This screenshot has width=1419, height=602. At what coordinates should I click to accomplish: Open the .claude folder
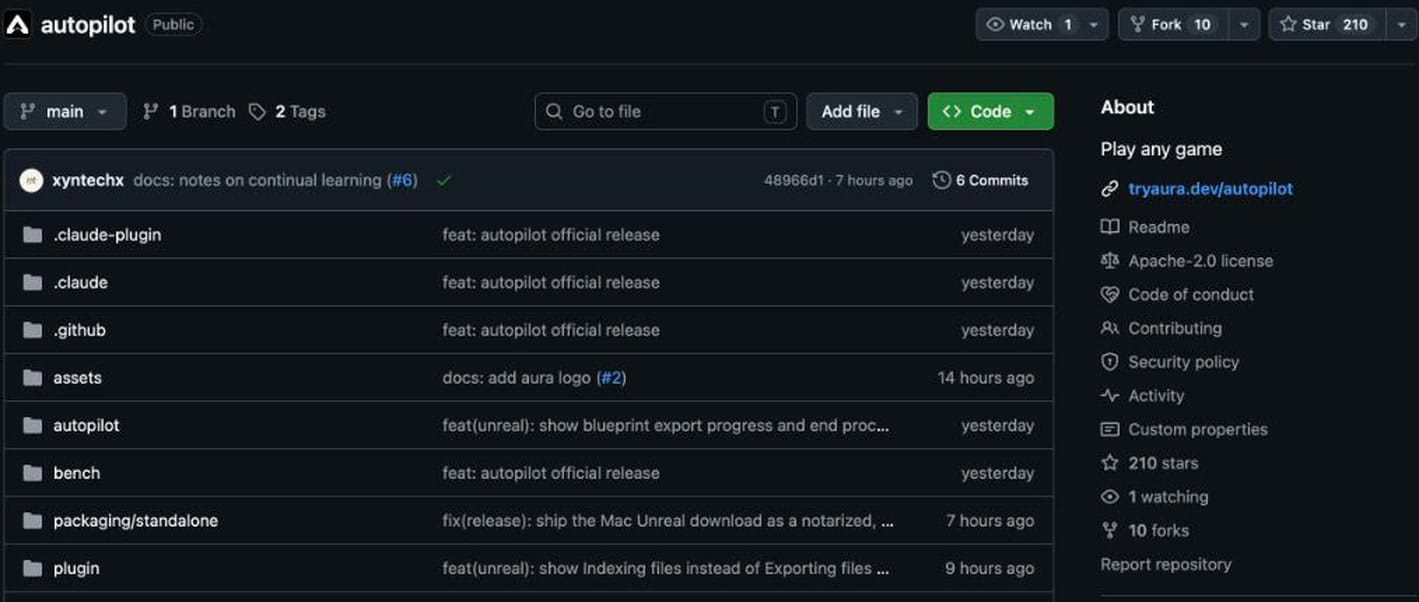80,283
